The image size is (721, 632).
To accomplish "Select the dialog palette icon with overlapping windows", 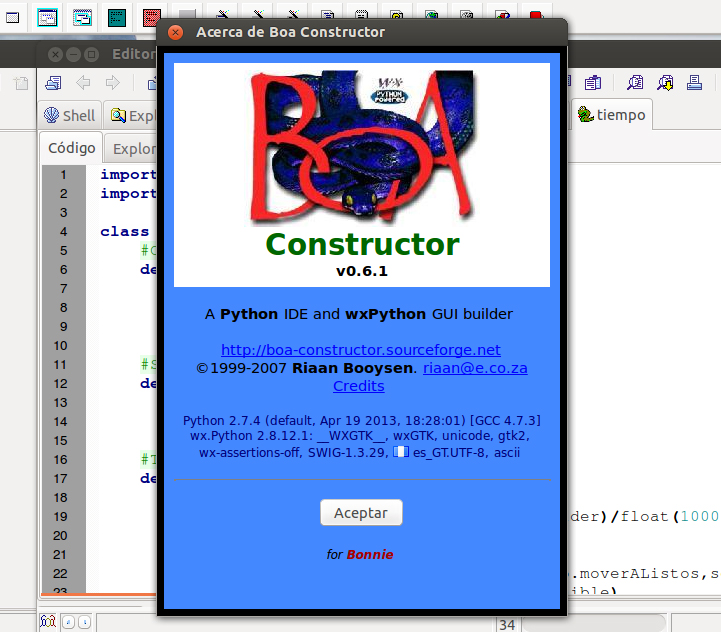I will coord(82,18).
